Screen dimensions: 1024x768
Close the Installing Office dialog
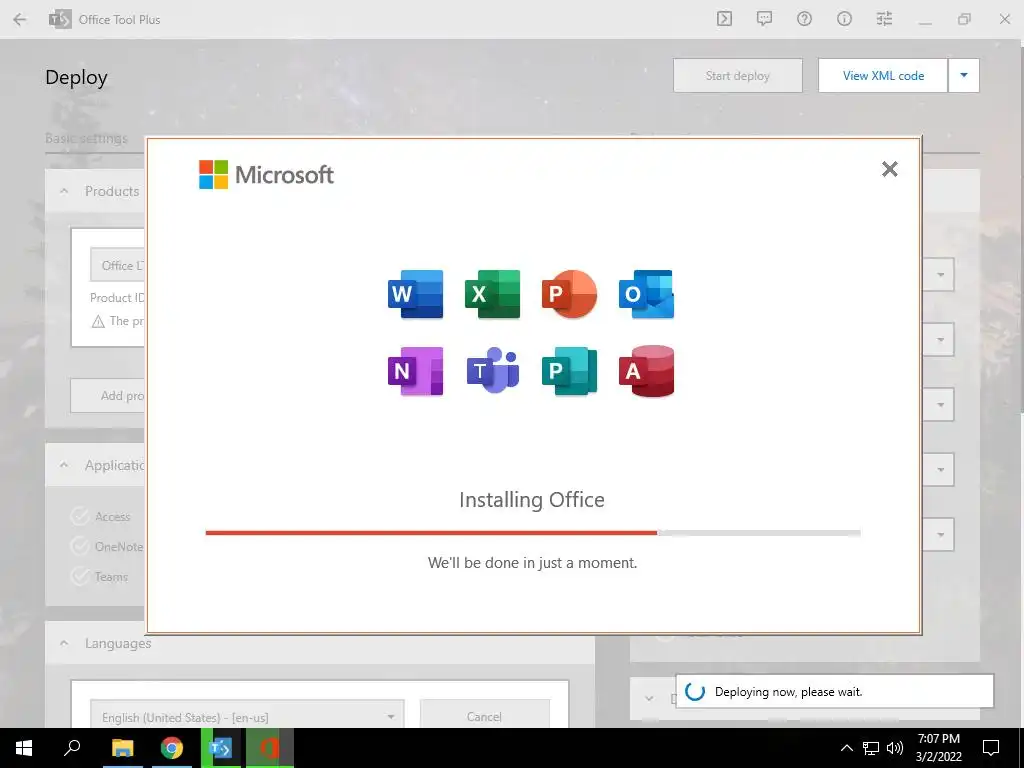tap(889, 169)
